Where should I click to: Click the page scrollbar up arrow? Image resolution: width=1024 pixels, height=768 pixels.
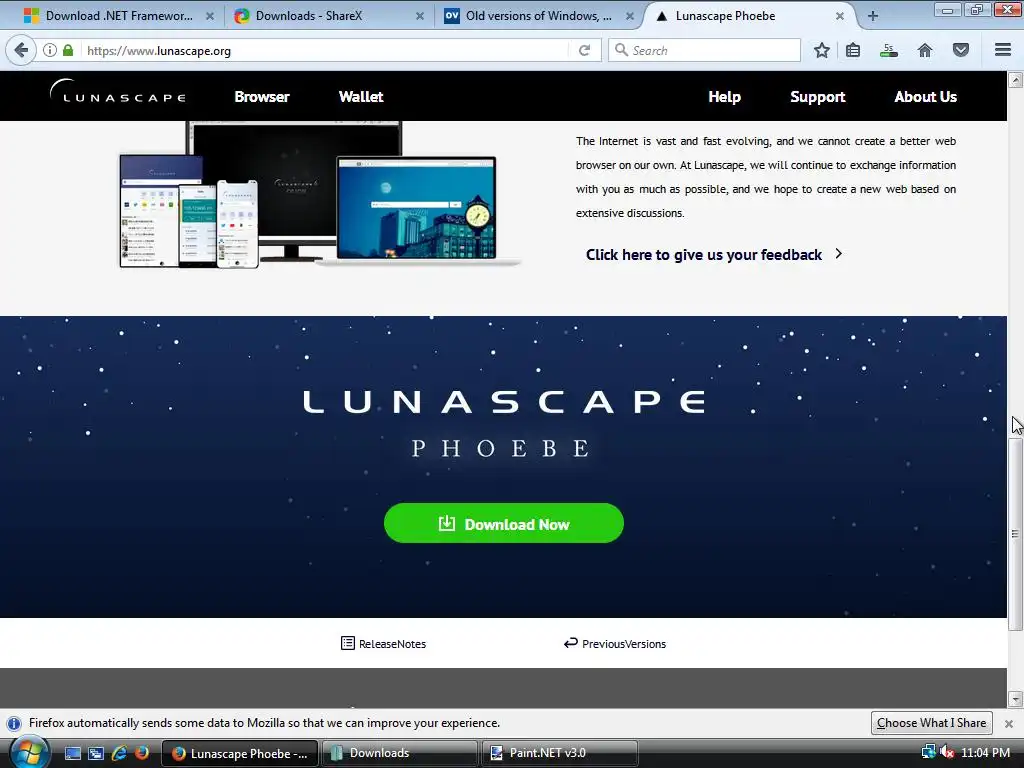(1015, 80)
